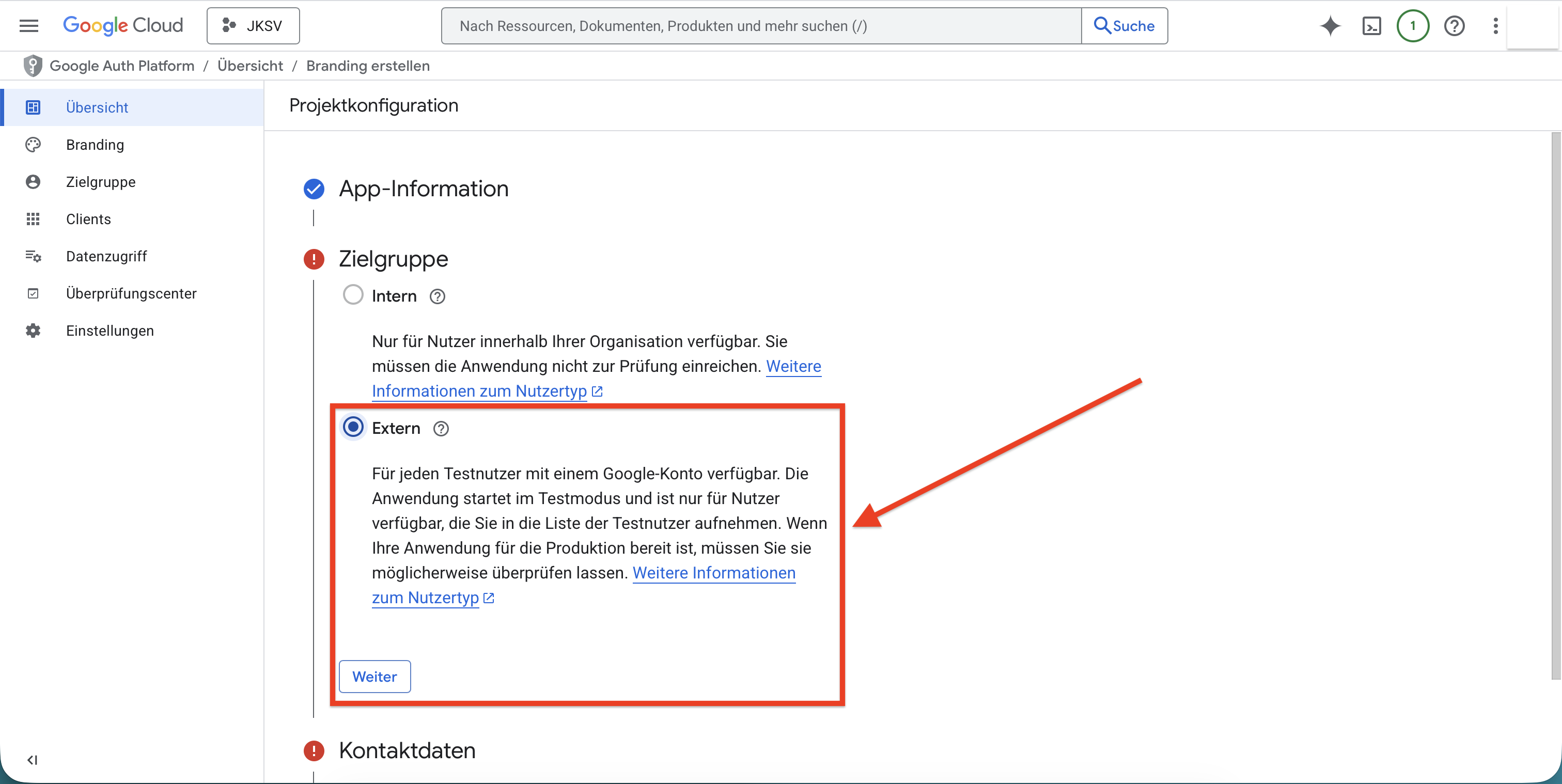Viewport: 1562px width, 784px height.
Task: Expand the App-Information step
Action: pyautogui.click(x=423, y=189)
